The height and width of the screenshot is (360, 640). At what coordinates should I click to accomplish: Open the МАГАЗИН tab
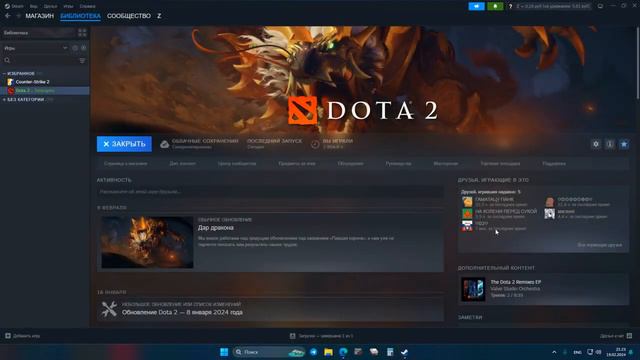(40, 16)
